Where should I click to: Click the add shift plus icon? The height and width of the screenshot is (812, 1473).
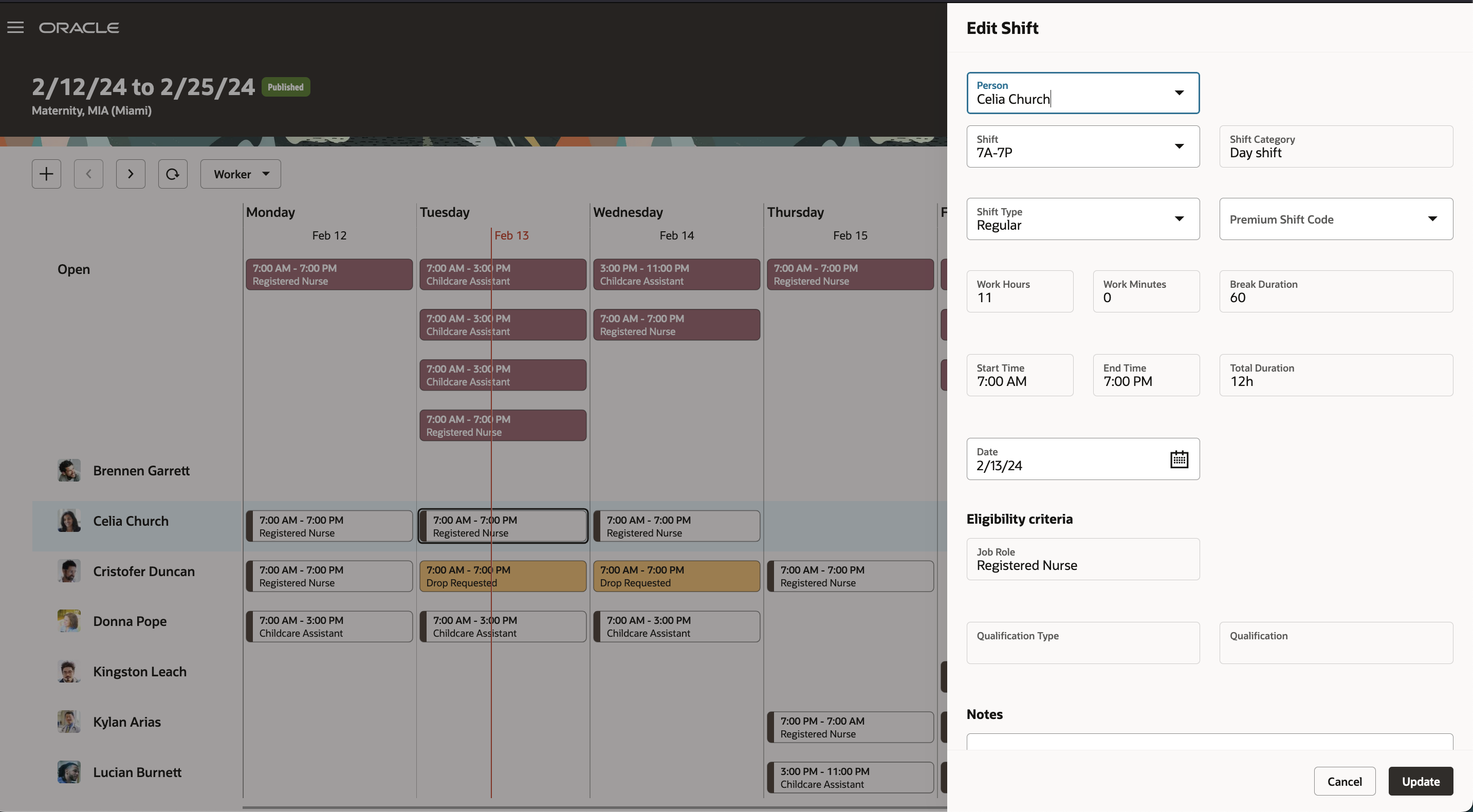(x=46, y=174)
